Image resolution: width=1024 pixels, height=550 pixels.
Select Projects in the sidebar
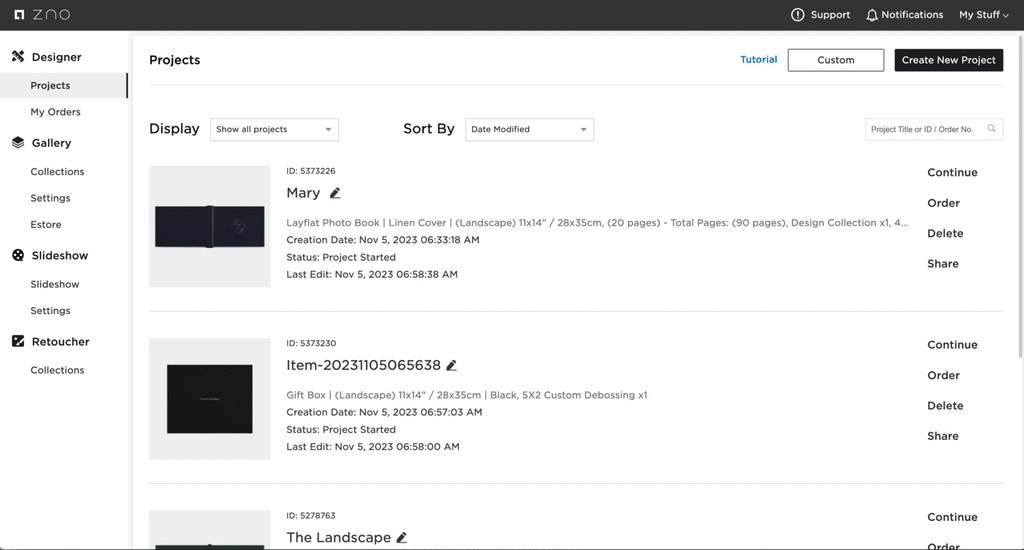(x=63, y=86)
